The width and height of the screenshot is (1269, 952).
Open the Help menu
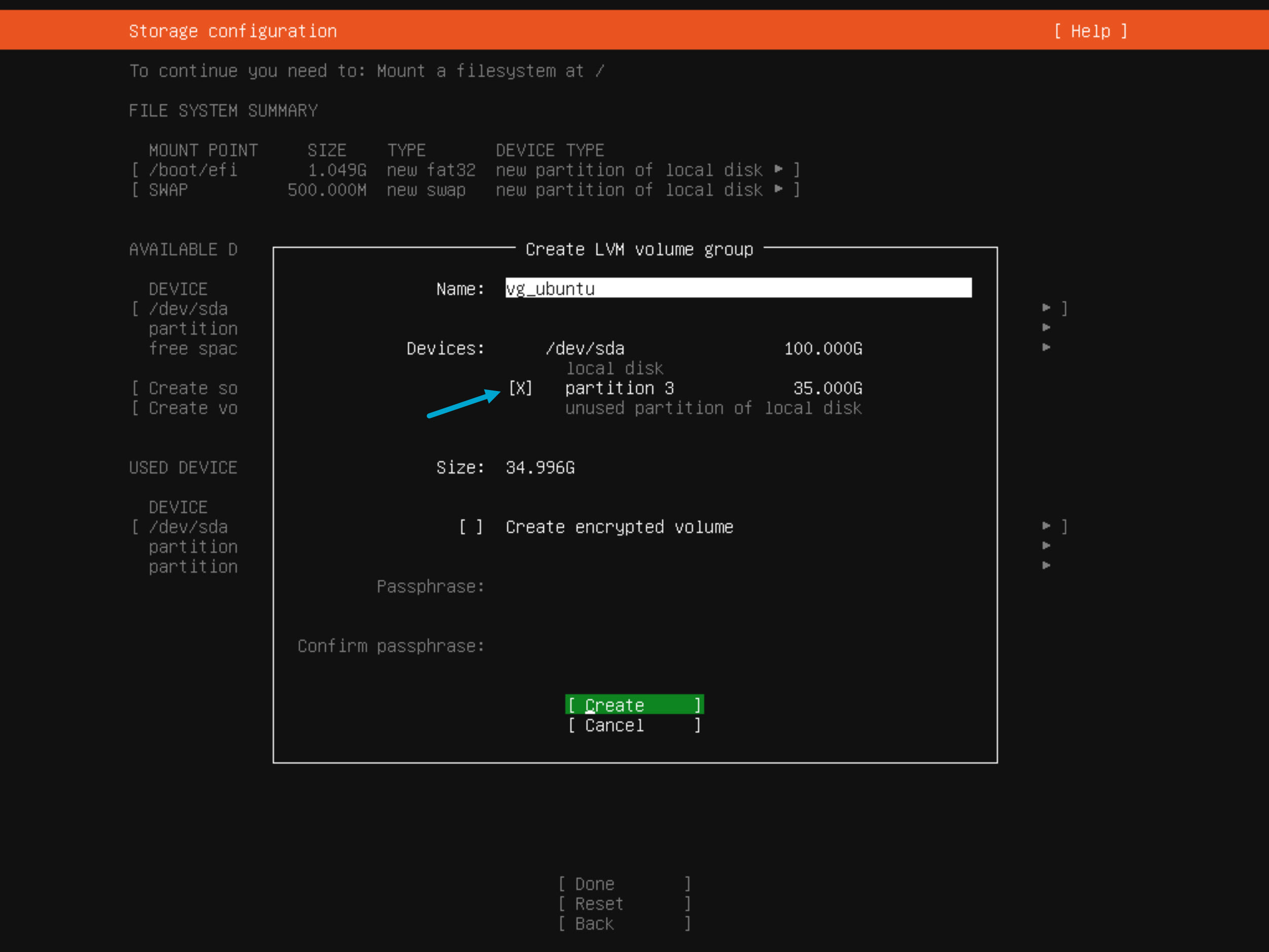tap(1090, 31)
